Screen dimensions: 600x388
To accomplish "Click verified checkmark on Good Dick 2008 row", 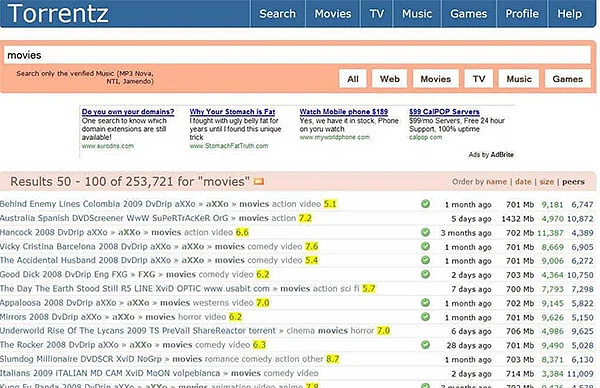I will click(425, 274).
